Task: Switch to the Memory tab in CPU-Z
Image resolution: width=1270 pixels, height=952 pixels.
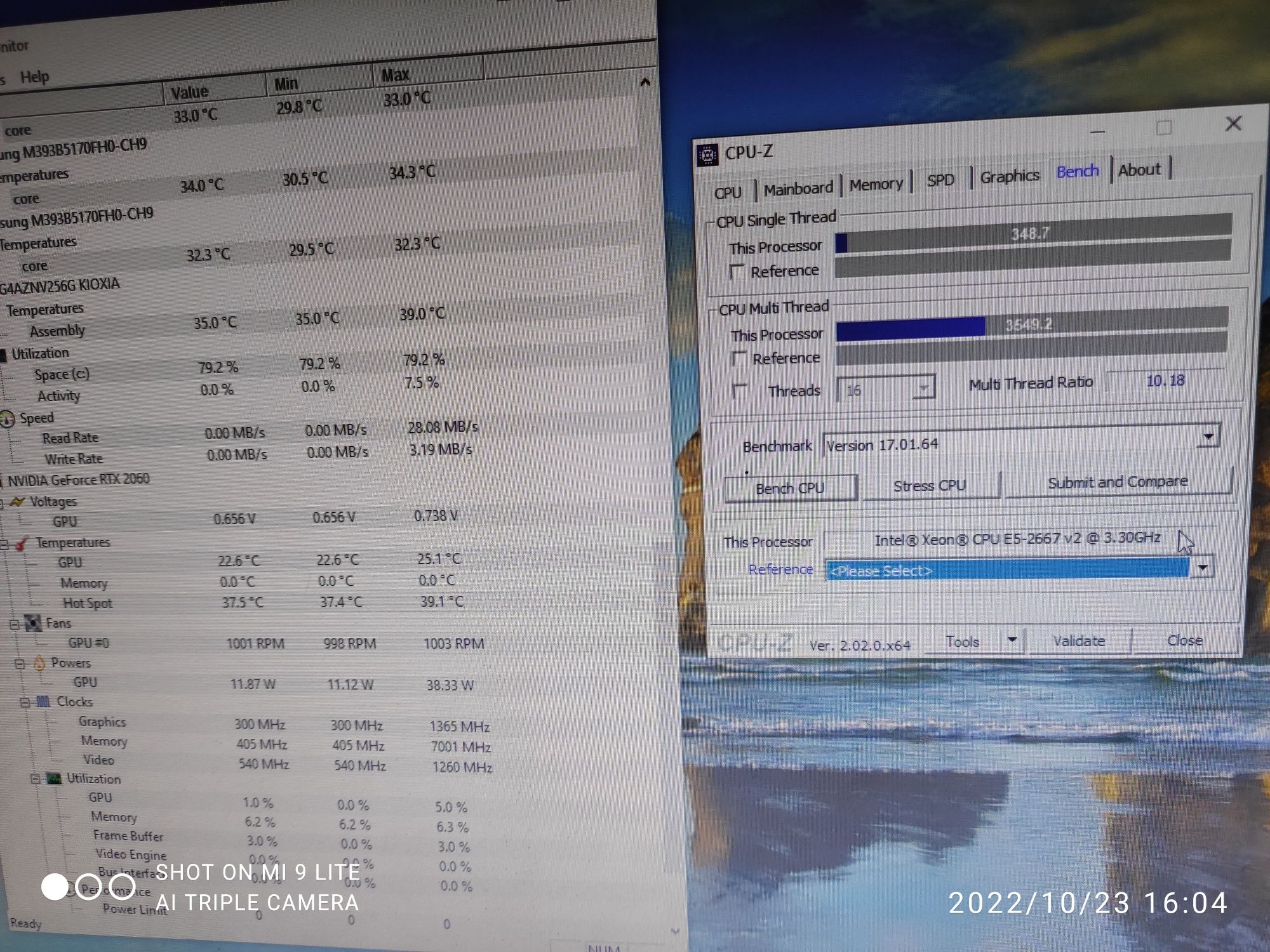Action: coord(876,184)
